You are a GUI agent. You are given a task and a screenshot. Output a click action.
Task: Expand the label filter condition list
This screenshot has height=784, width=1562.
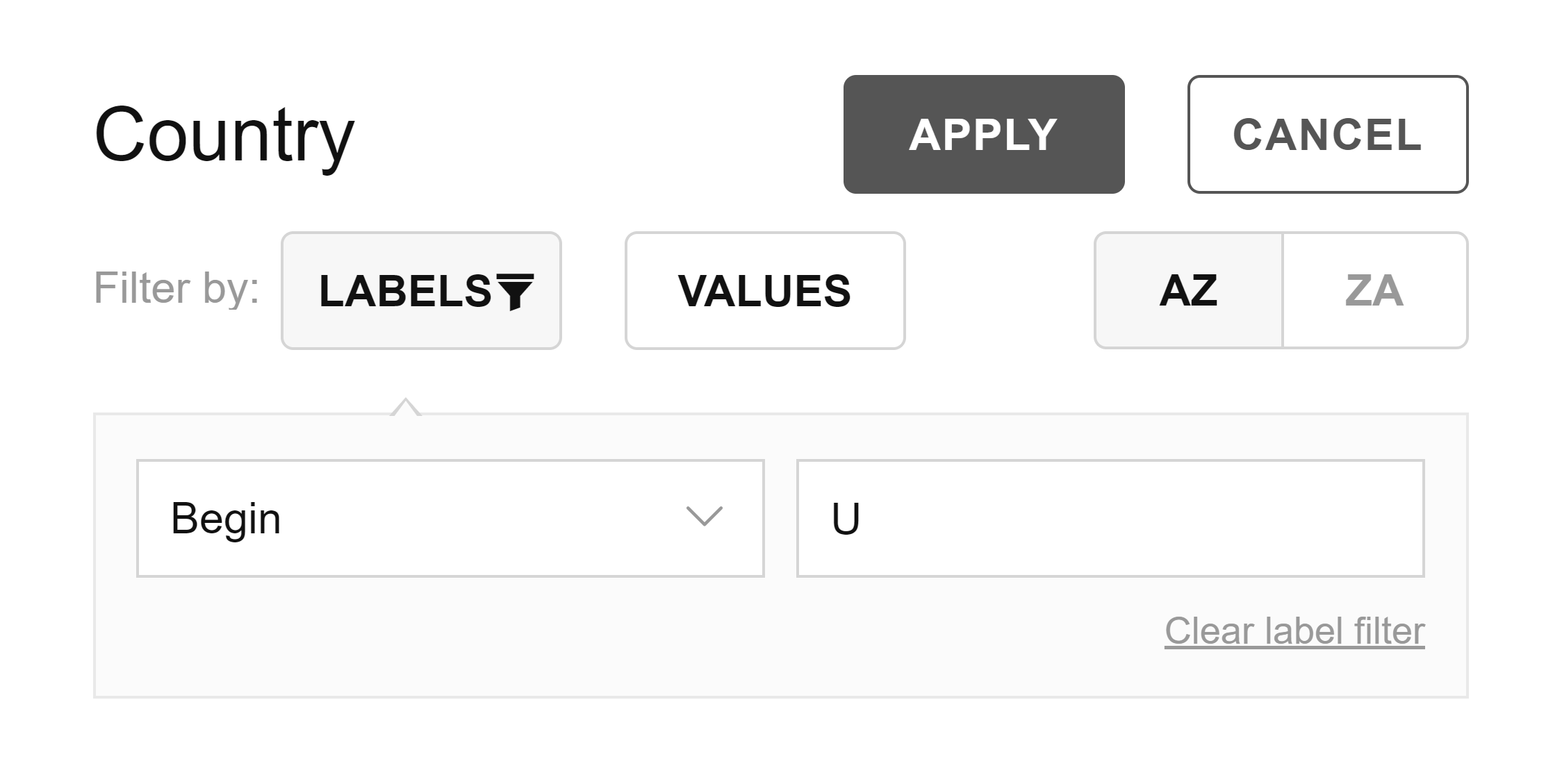pyautogui.click(x=450, y=518)
